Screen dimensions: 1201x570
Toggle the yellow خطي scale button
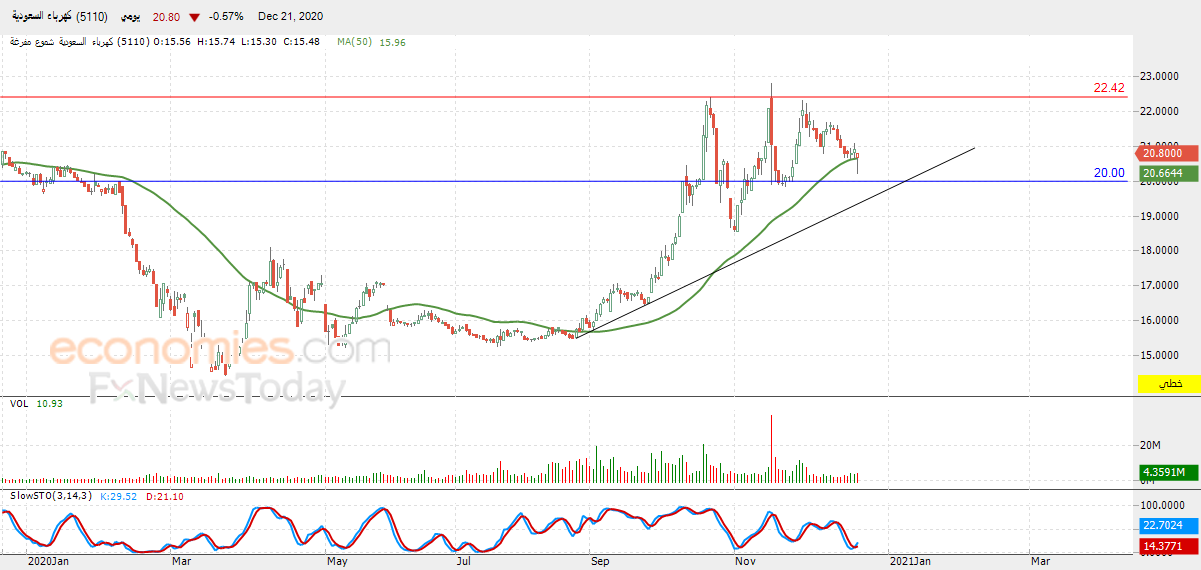click(1167, 384)
